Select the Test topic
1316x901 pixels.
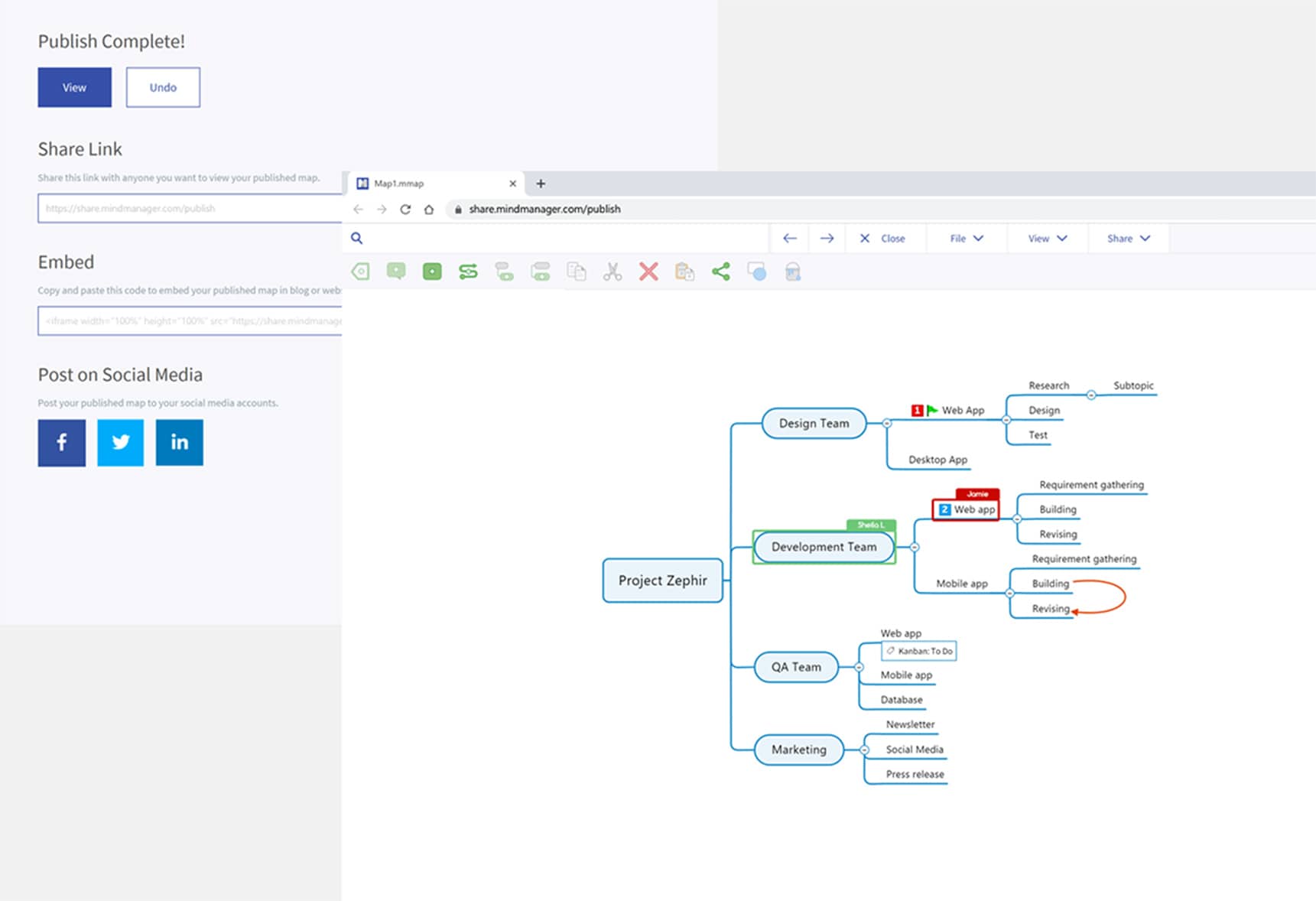[x=1038, y=435]
